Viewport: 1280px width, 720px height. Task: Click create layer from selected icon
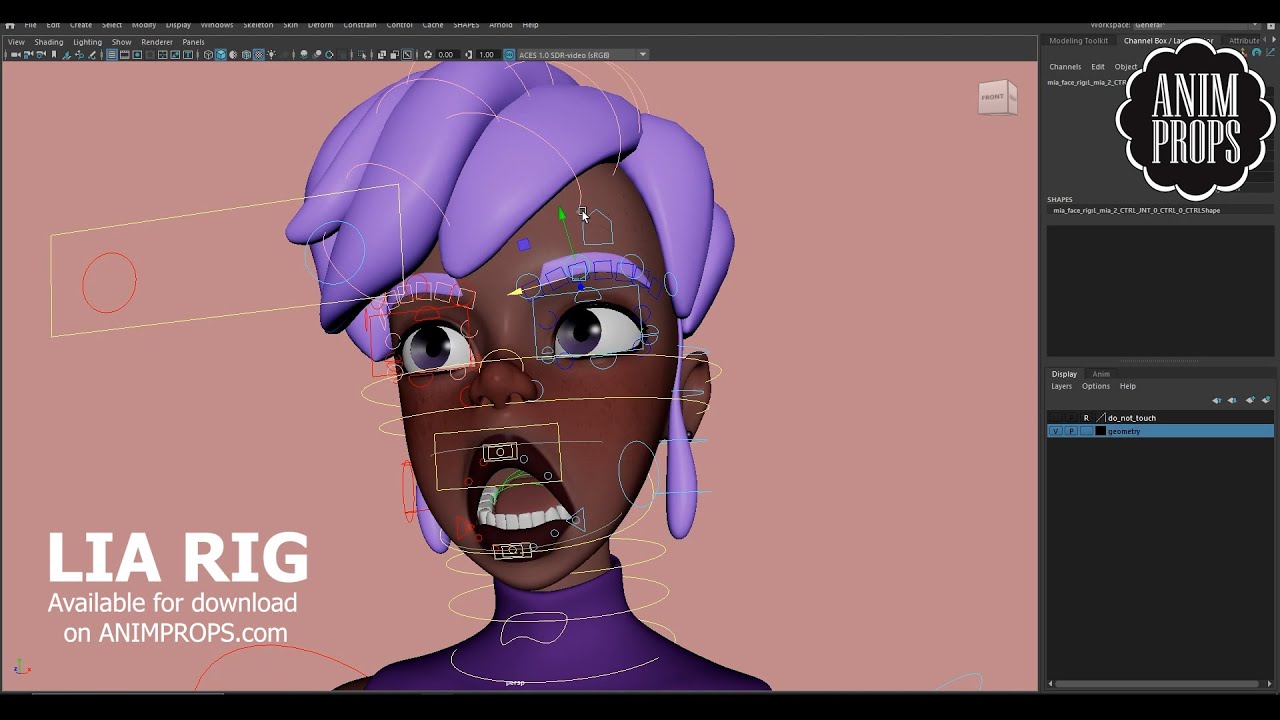click(x=1265, y=400)
